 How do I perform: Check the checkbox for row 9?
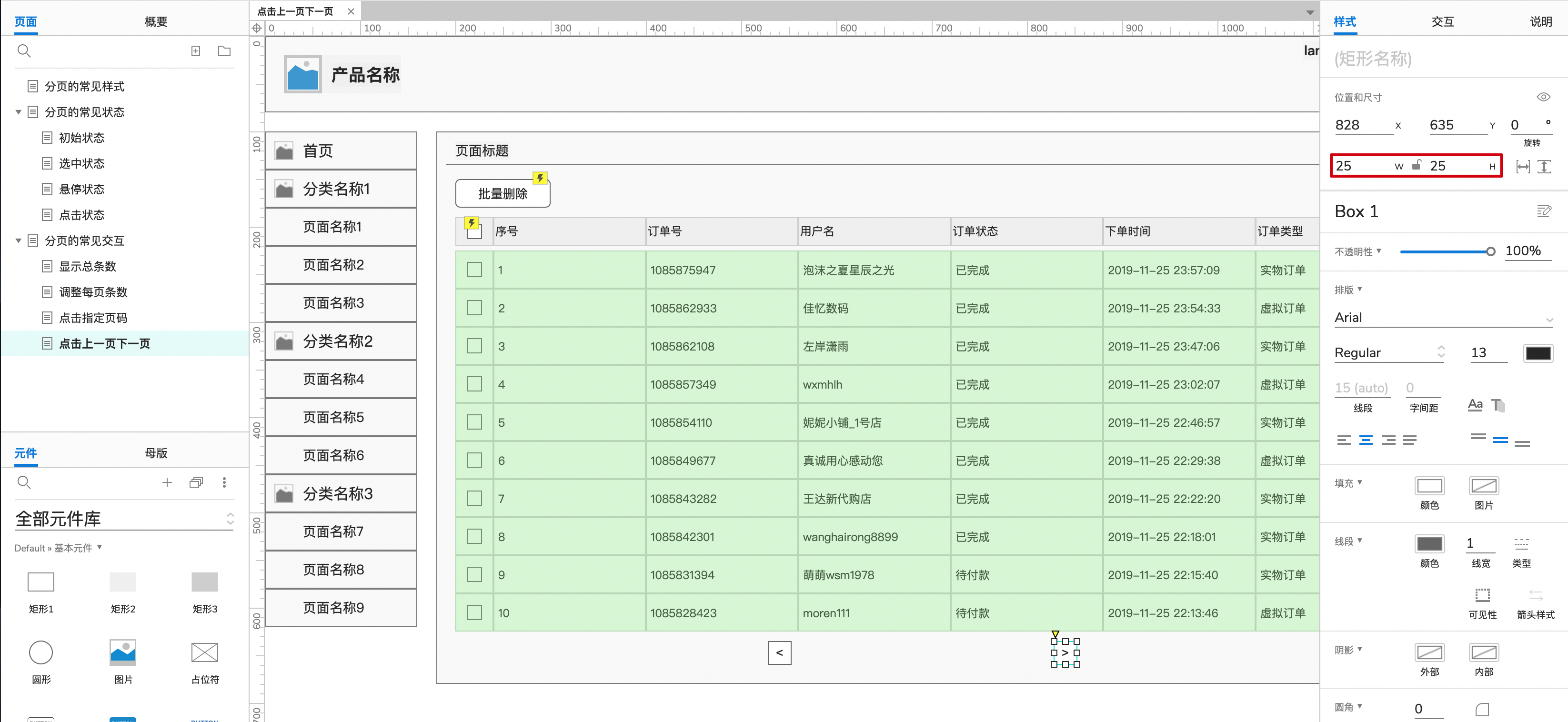[x=474, y=575]
